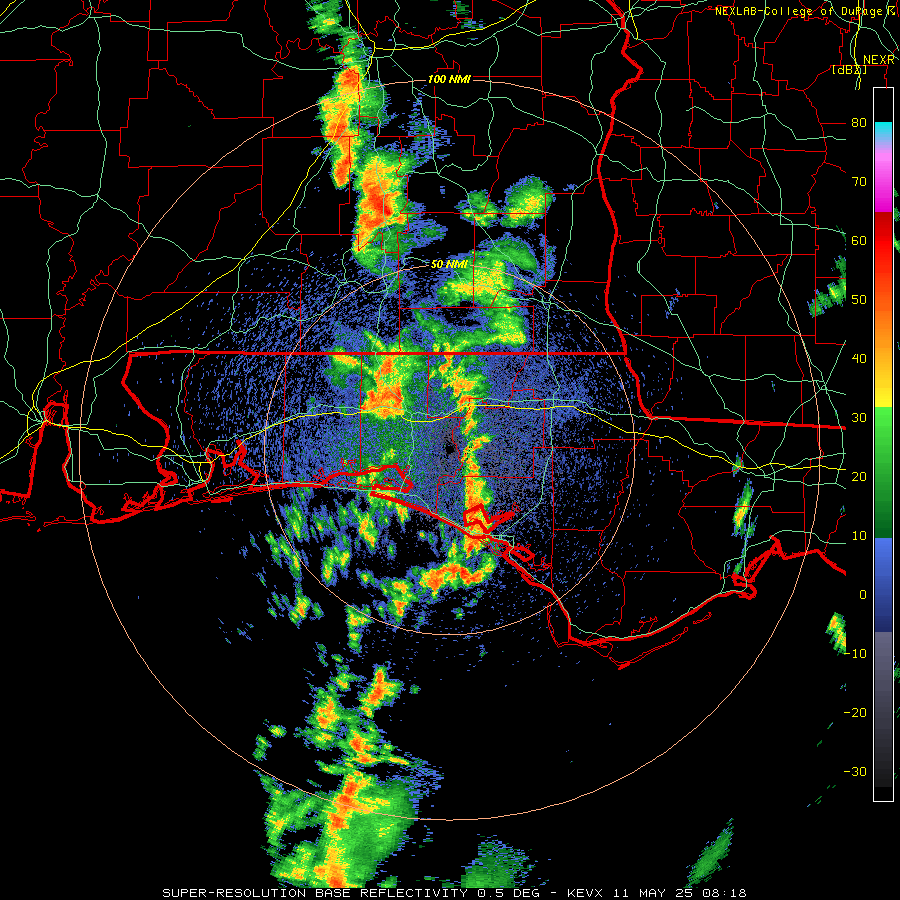Select the NEXLAB-College of DuPage credit text
The width and height of the screenshot is (900, 900).
(801, 11)
